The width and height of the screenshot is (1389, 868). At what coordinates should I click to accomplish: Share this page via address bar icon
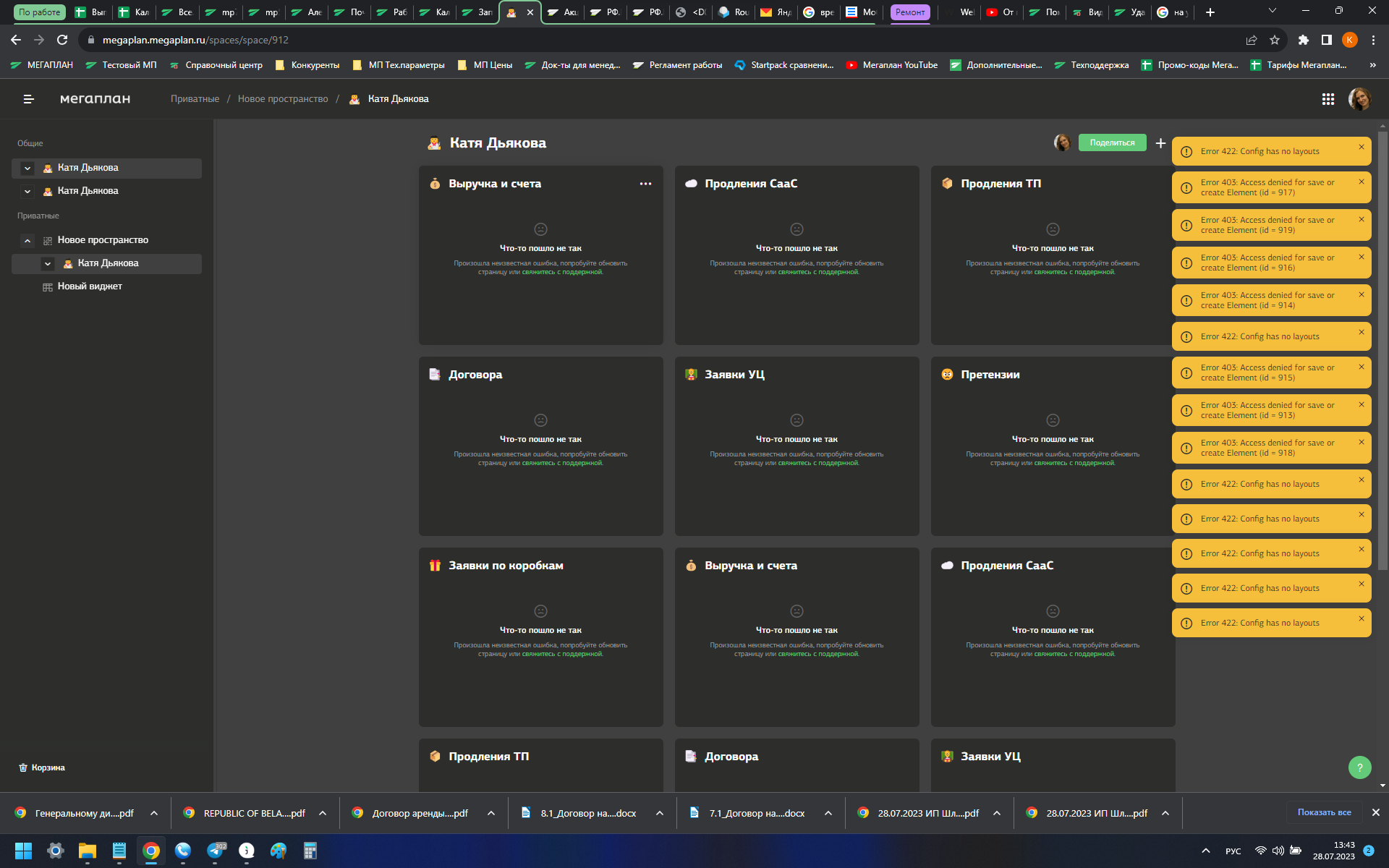point(1252,40)
